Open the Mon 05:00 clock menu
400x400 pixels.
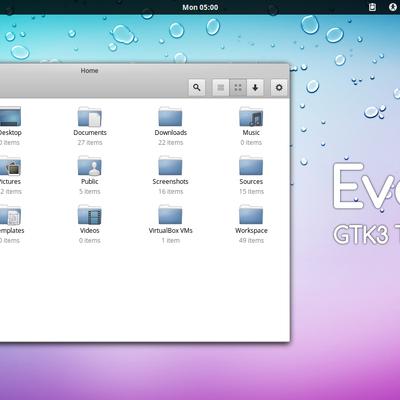200,7
